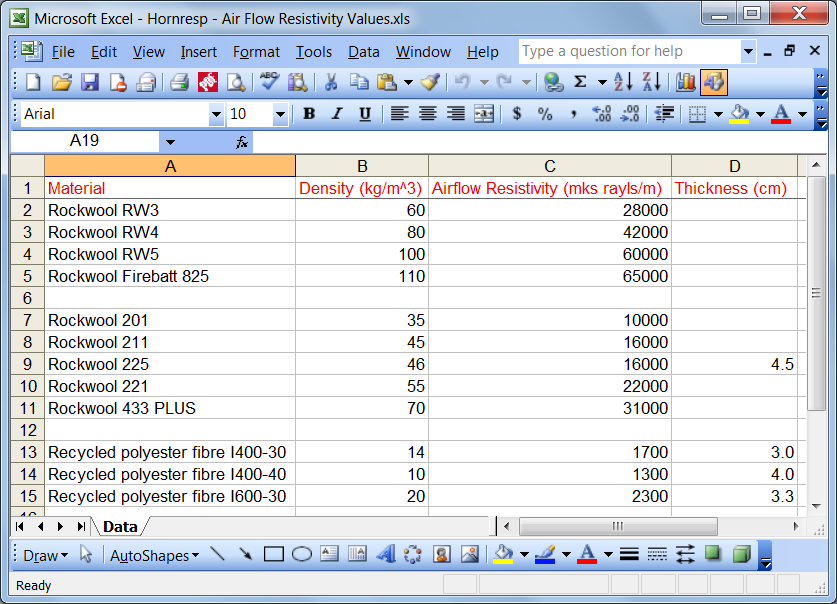Select column C header
The height and width of the screenshot is (604, 837).
pos(549,166)
